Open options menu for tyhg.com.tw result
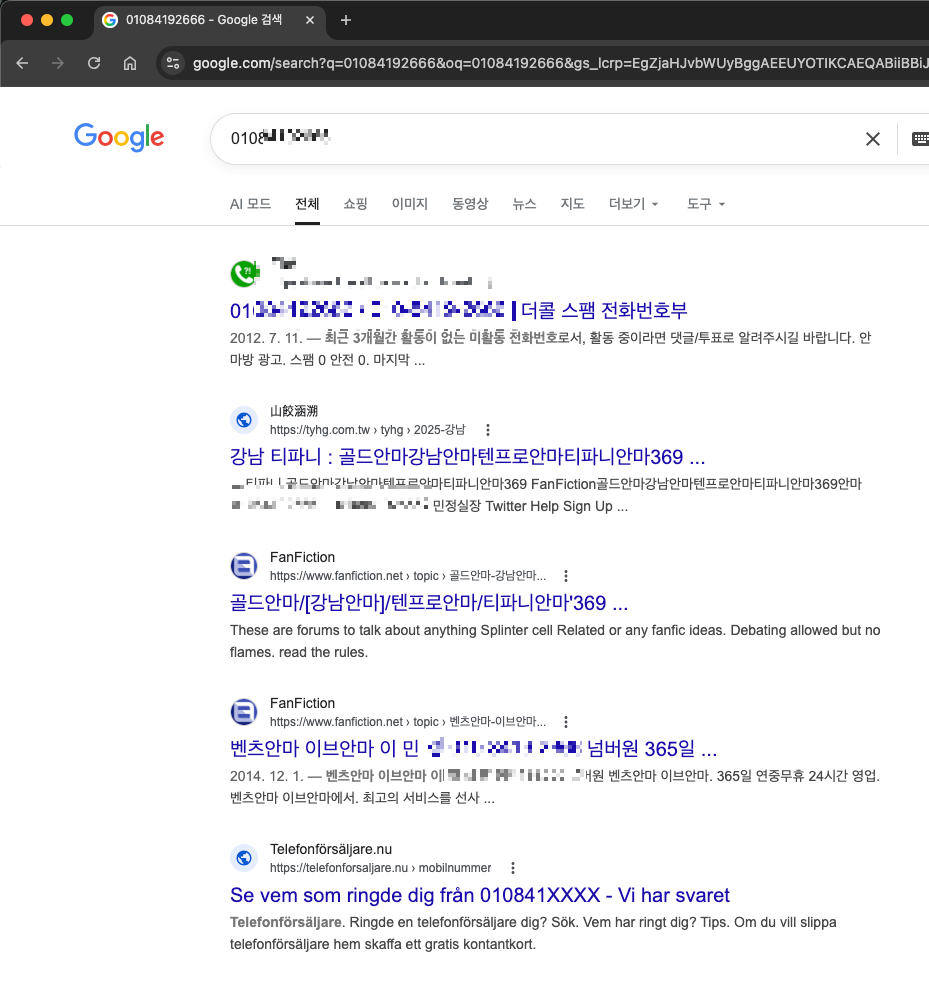 [488, 430]
